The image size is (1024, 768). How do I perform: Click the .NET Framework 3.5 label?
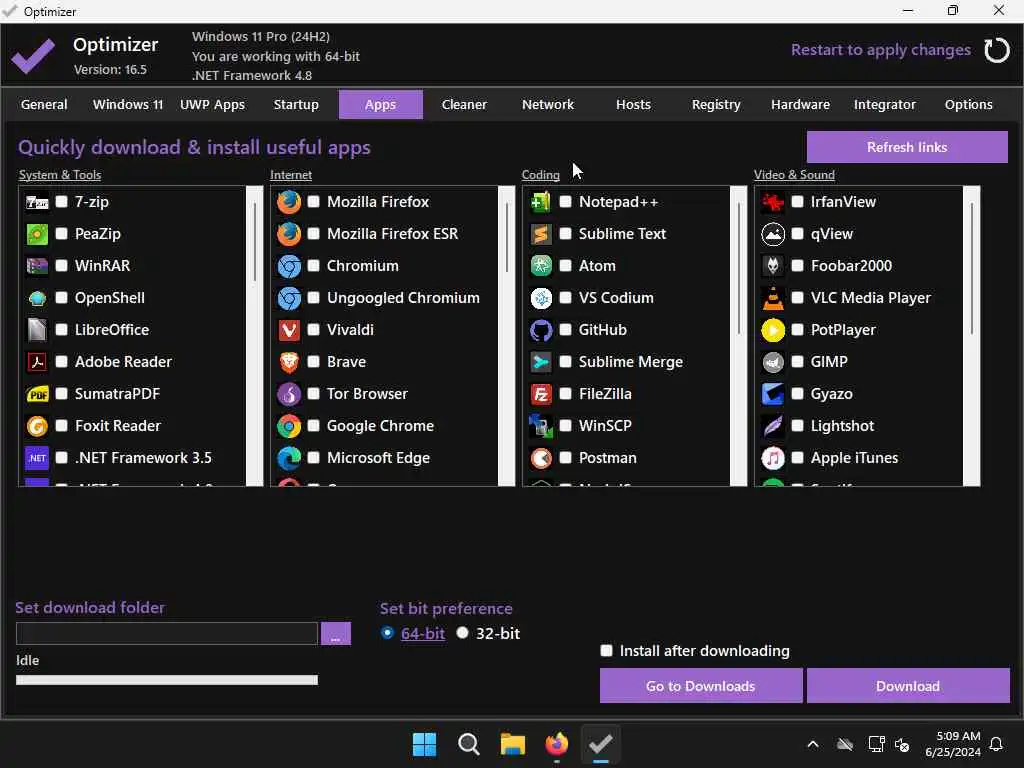(x=144, y=458)
